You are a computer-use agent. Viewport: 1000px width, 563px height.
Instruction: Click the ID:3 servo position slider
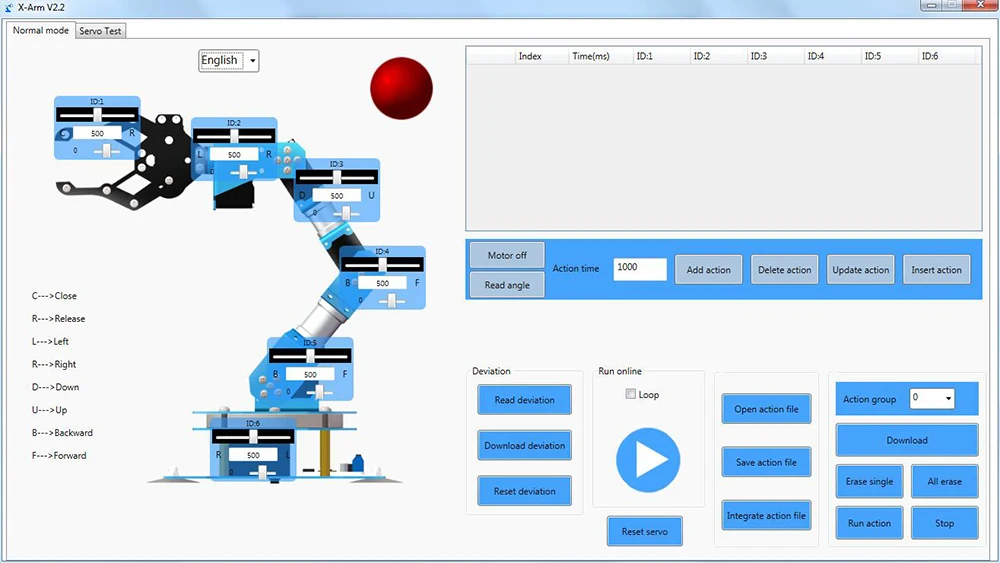[337, 177]
